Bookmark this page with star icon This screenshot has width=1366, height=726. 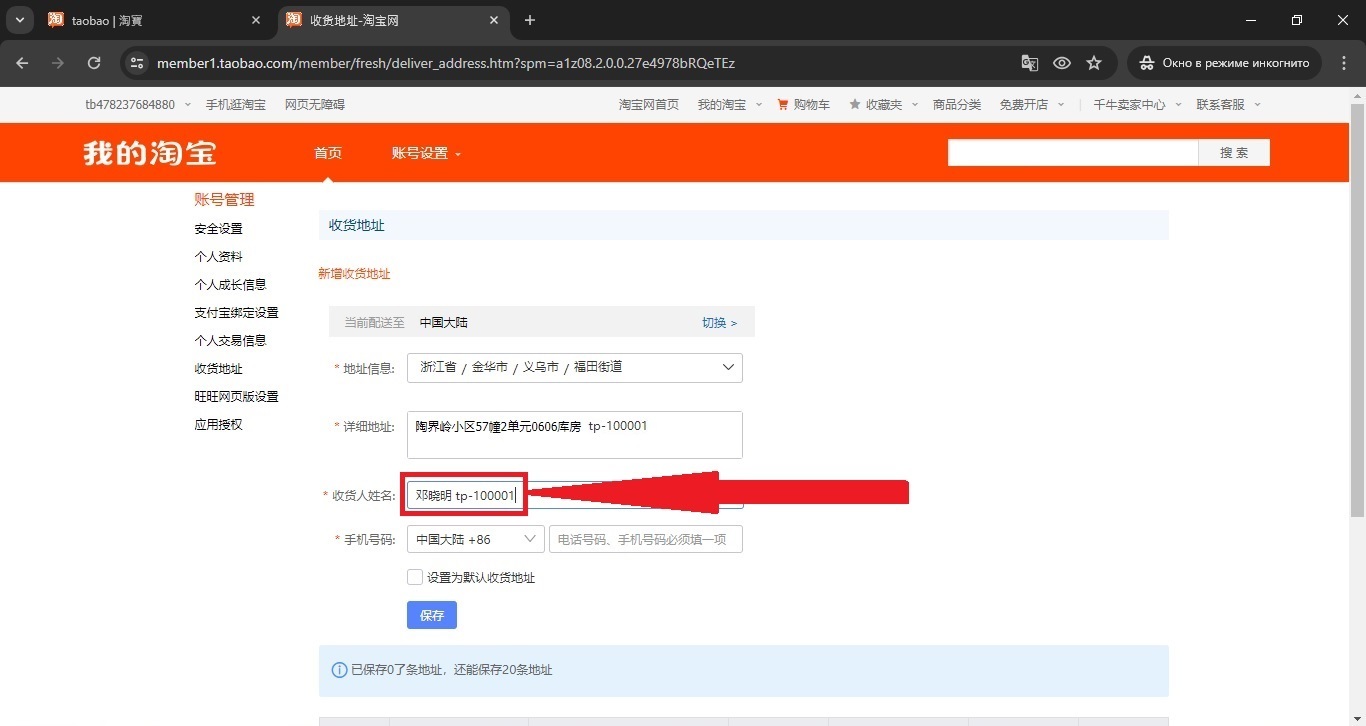(x=1094, y=63)
